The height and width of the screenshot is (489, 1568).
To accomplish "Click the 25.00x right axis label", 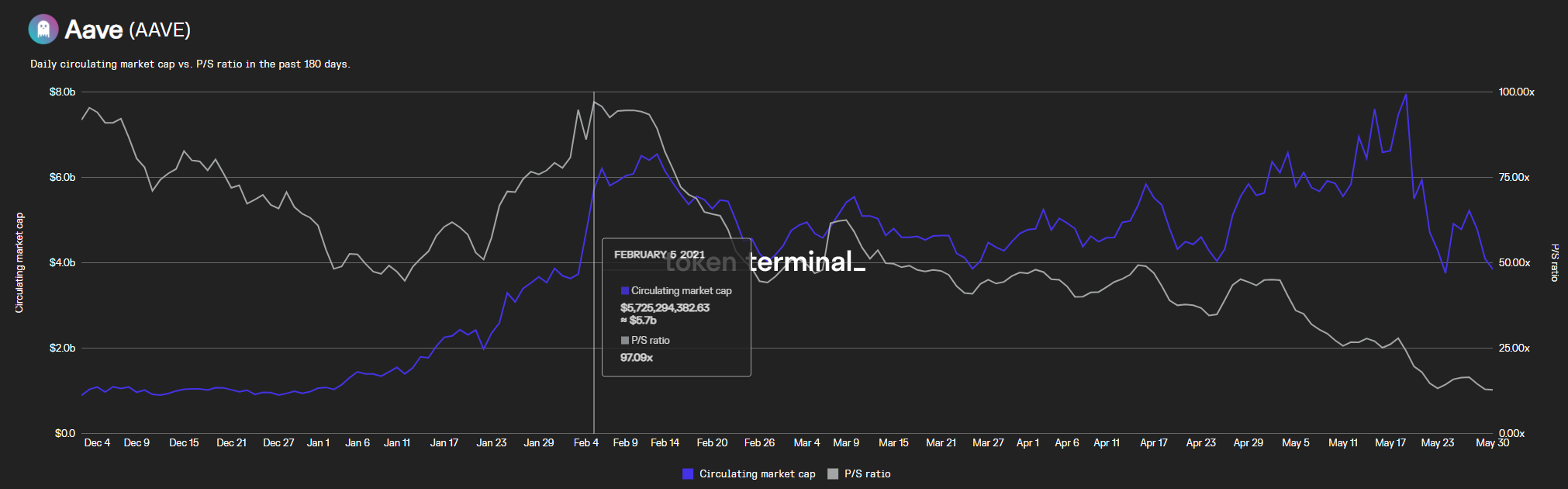I will [x=1514, y=348].
